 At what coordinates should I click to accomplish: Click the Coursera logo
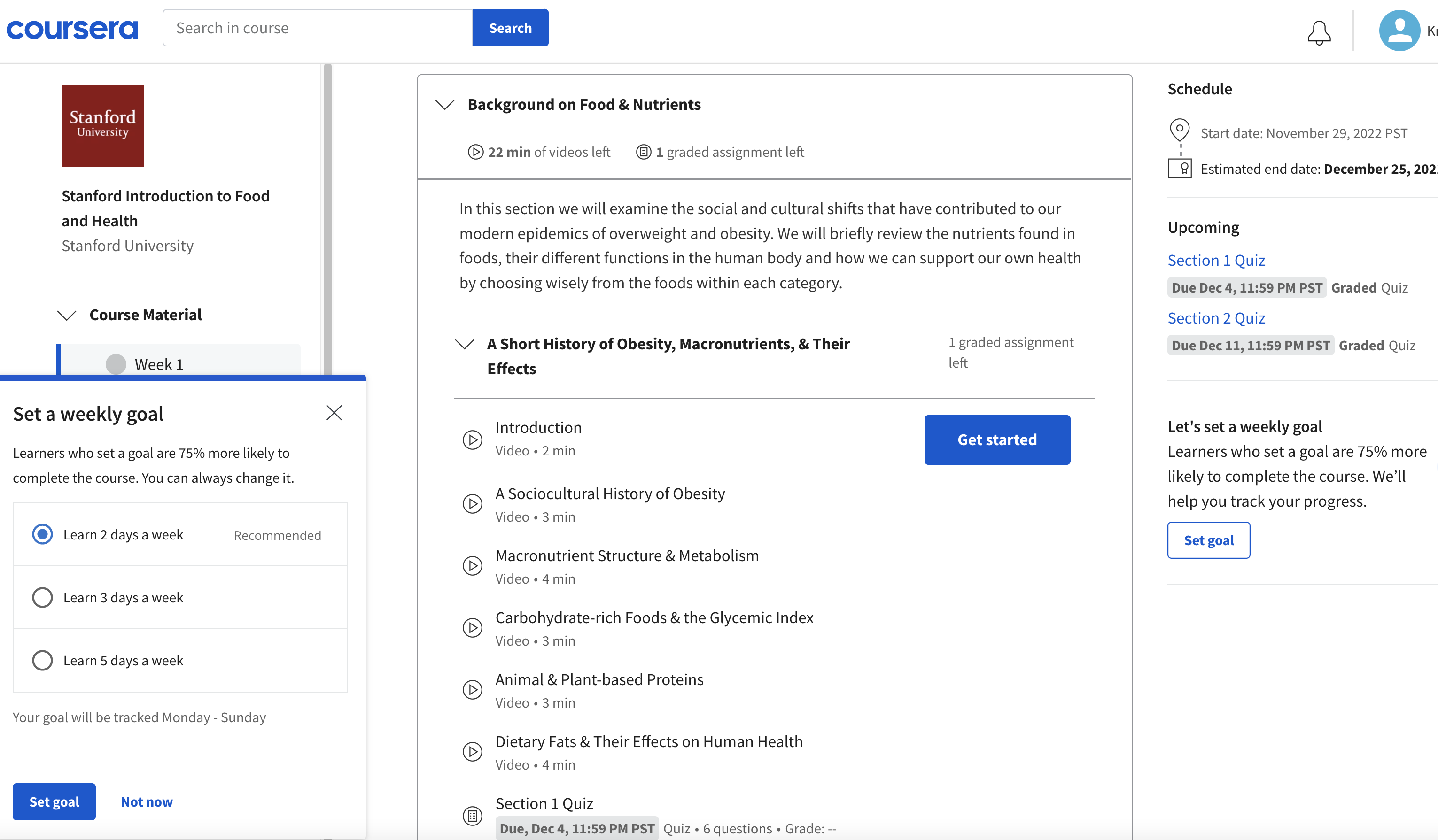click(x=72, y=29)
